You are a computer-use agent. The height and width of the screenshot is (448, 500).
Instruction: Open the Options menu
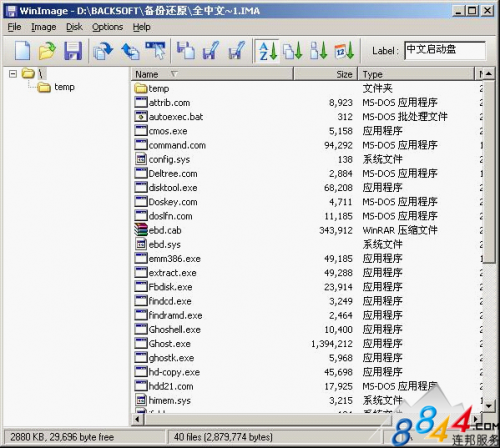pyautogui.click(x=107, y=27)
